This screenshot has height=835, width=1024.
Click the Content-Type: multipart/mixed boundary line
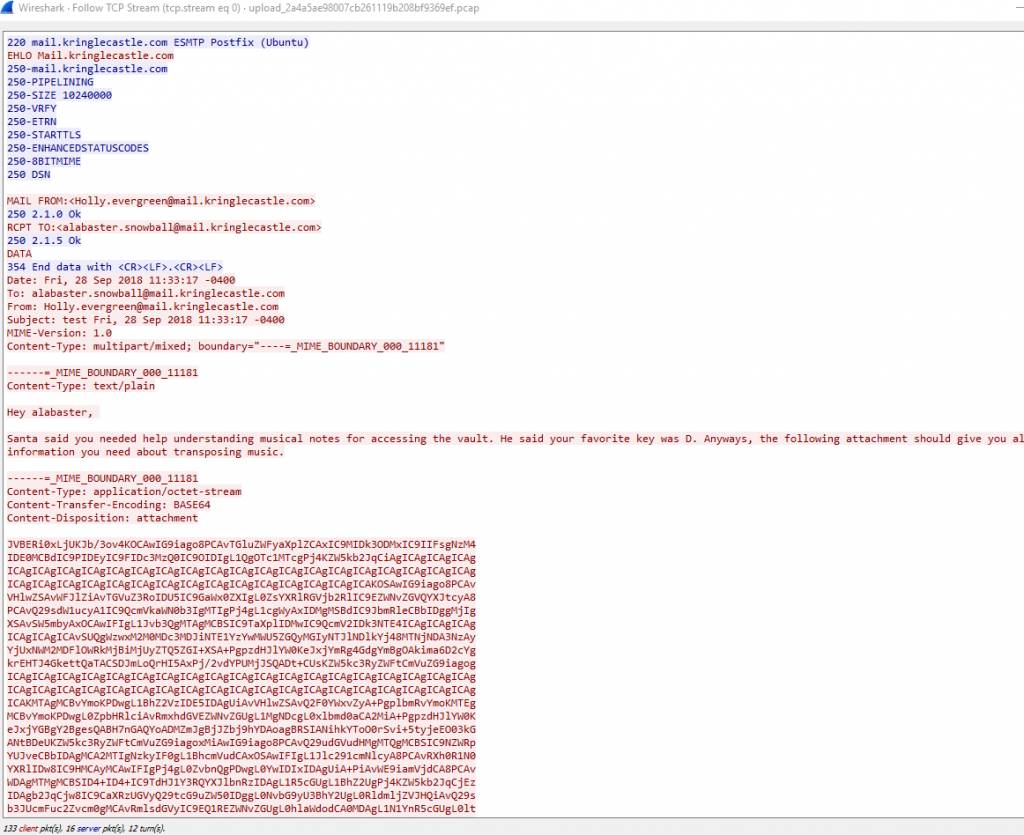coord(225,346)
